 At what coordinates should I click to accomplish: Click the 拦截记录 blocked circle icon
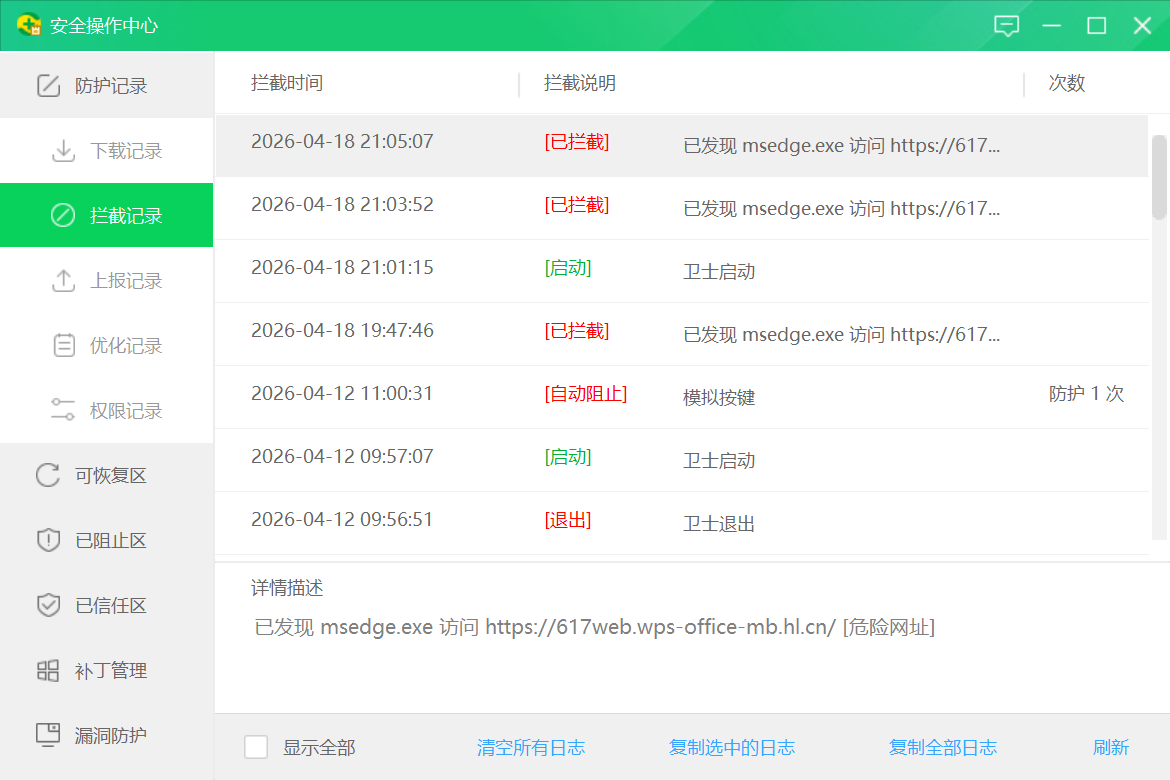click(x=63, y=216)
